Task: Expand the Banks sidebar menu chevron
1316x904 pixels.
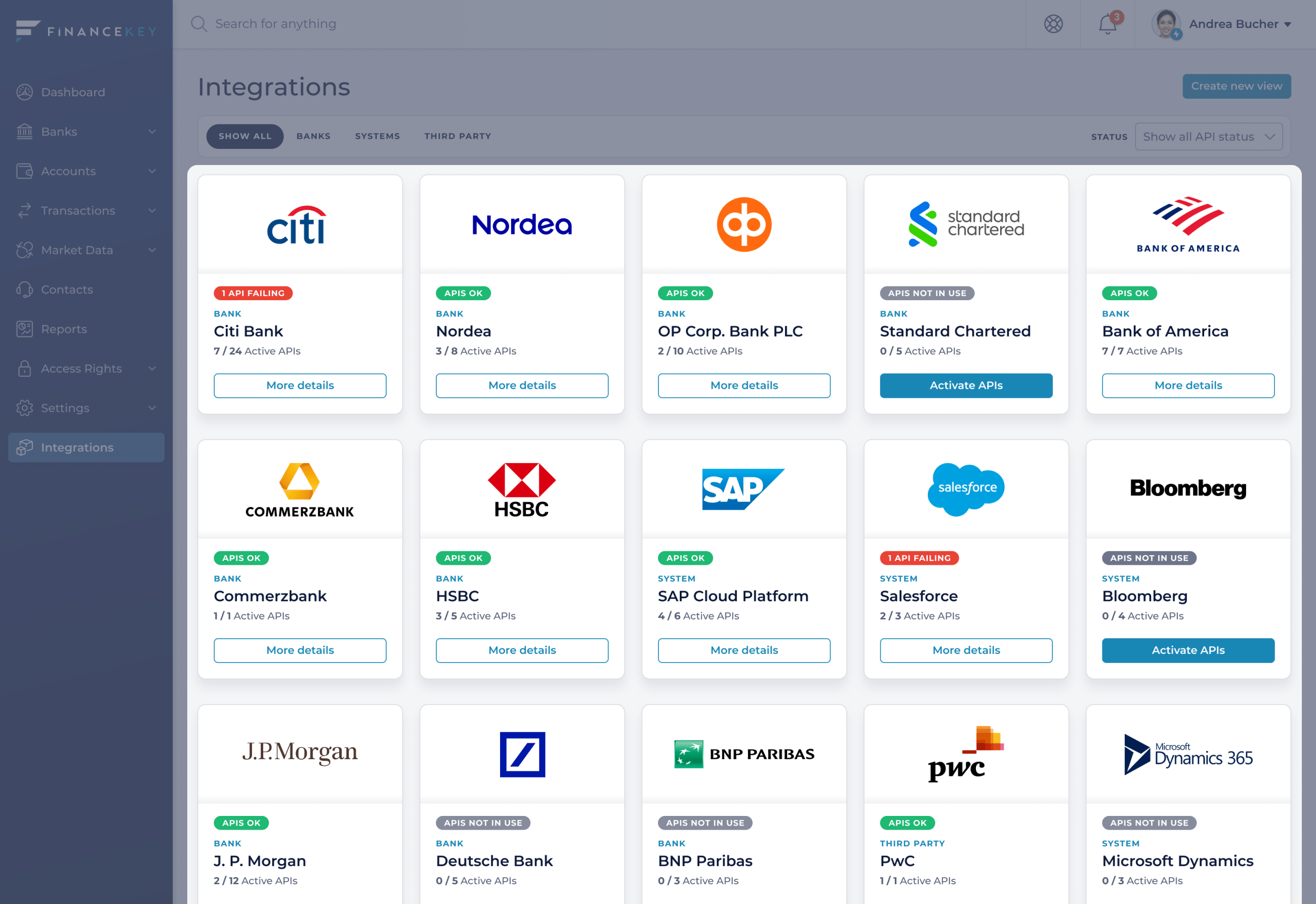Action: click(152, 132)
